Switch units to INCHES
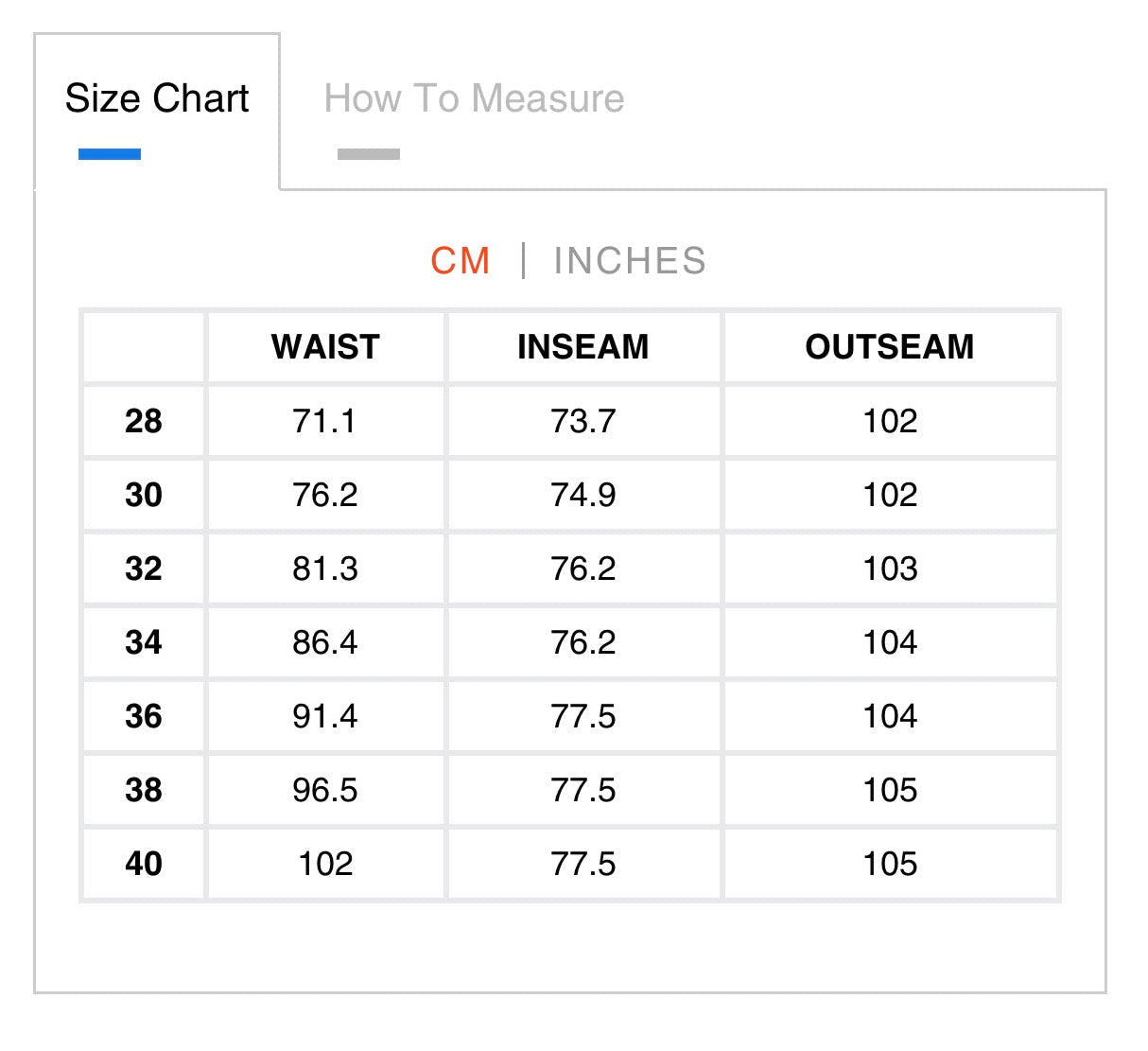The image size is (1148, 1051). [630, 261]
